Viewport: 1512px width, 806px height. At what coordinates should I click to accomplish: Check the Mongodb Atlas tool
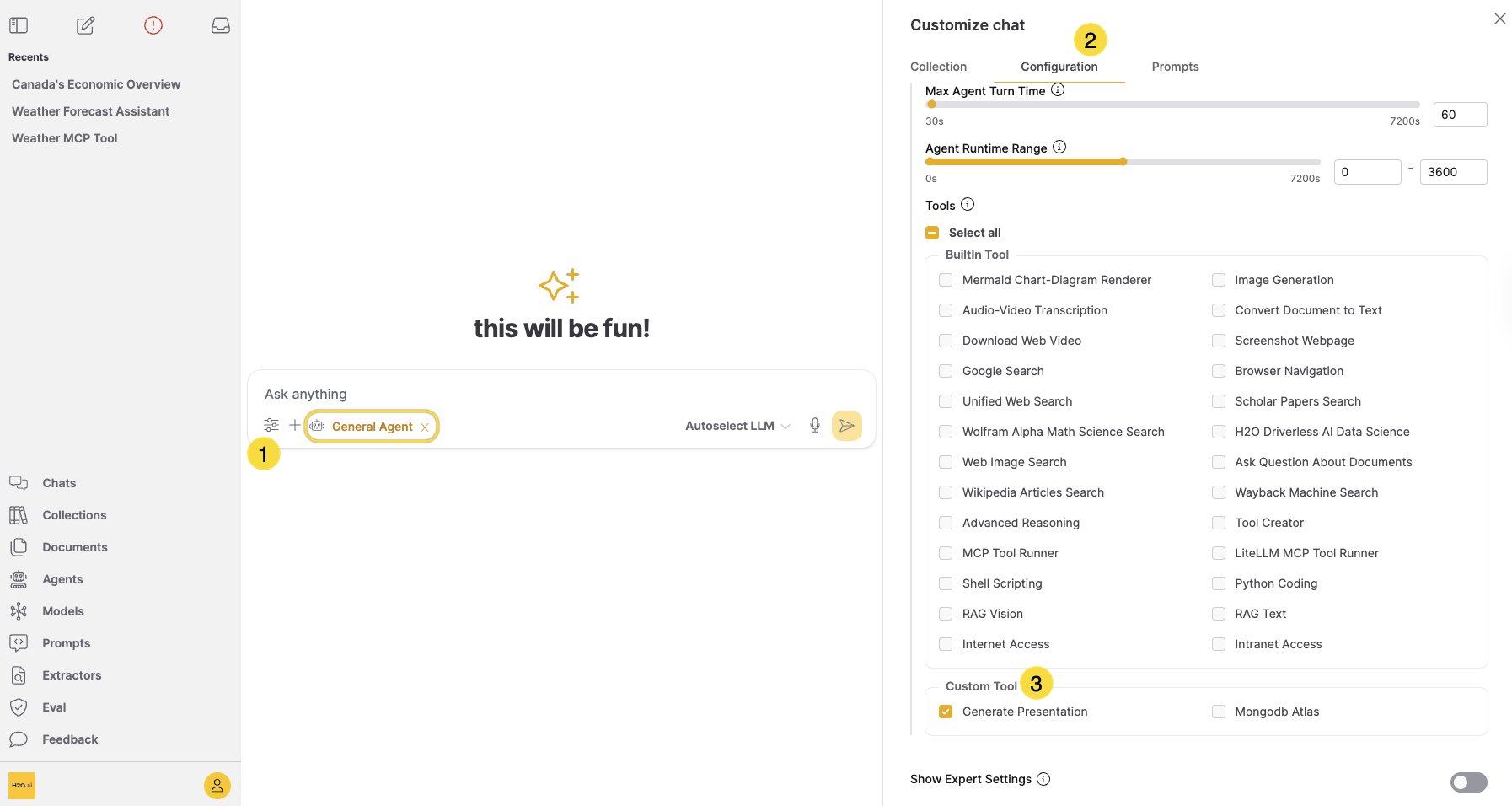pos(1219,712)
